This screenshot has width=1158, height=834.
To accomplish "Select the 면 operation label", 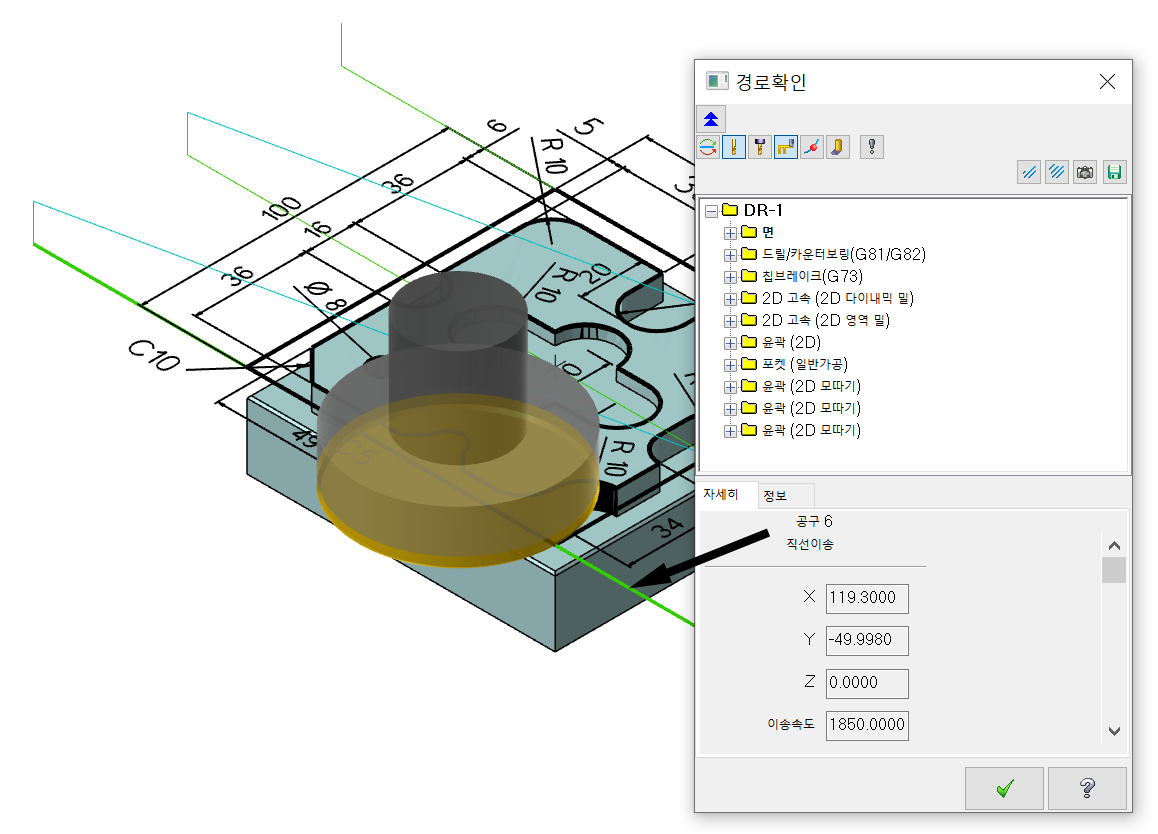I will (768, 232).
